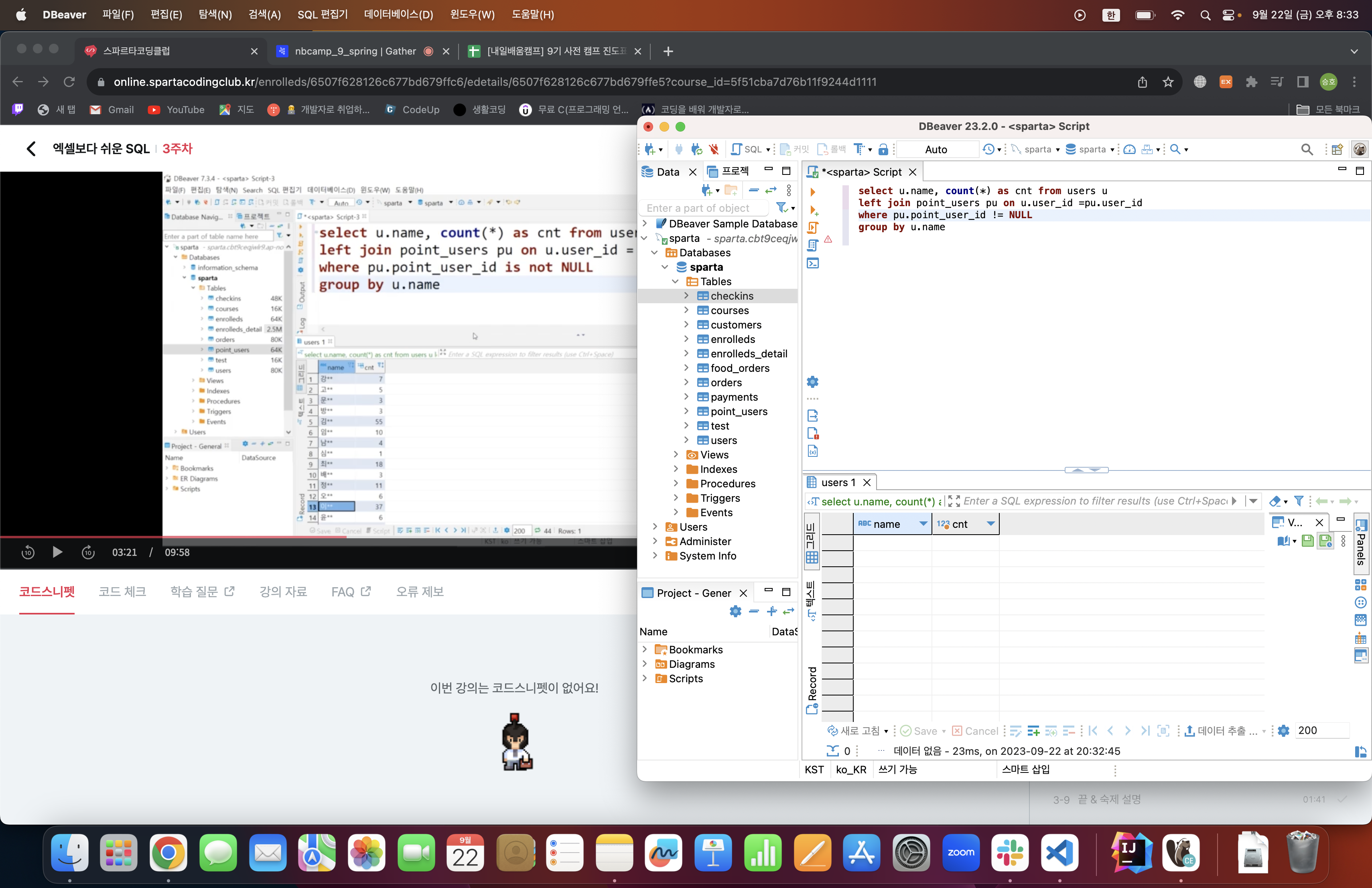The height and width of the screenshot is (888, 1372).
Task: Toggle link with editor in database navigator
Action: pos(771,190)
